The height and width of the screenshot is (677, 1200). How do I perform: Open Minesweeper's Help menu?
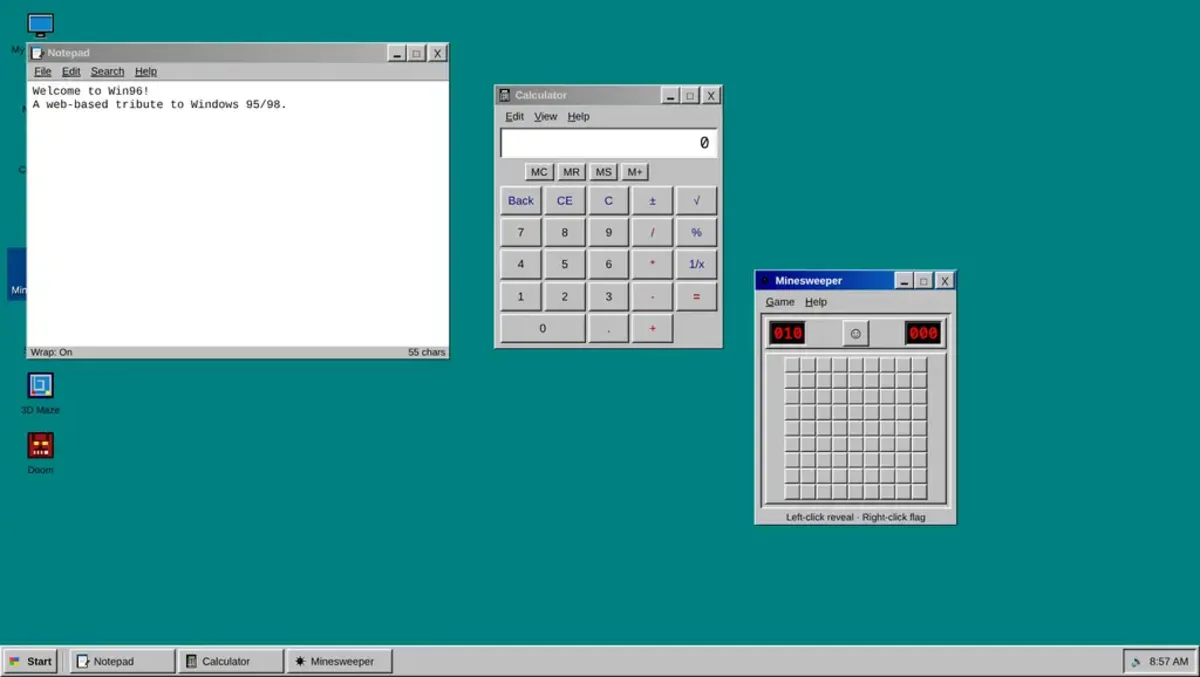pos(816,302)
